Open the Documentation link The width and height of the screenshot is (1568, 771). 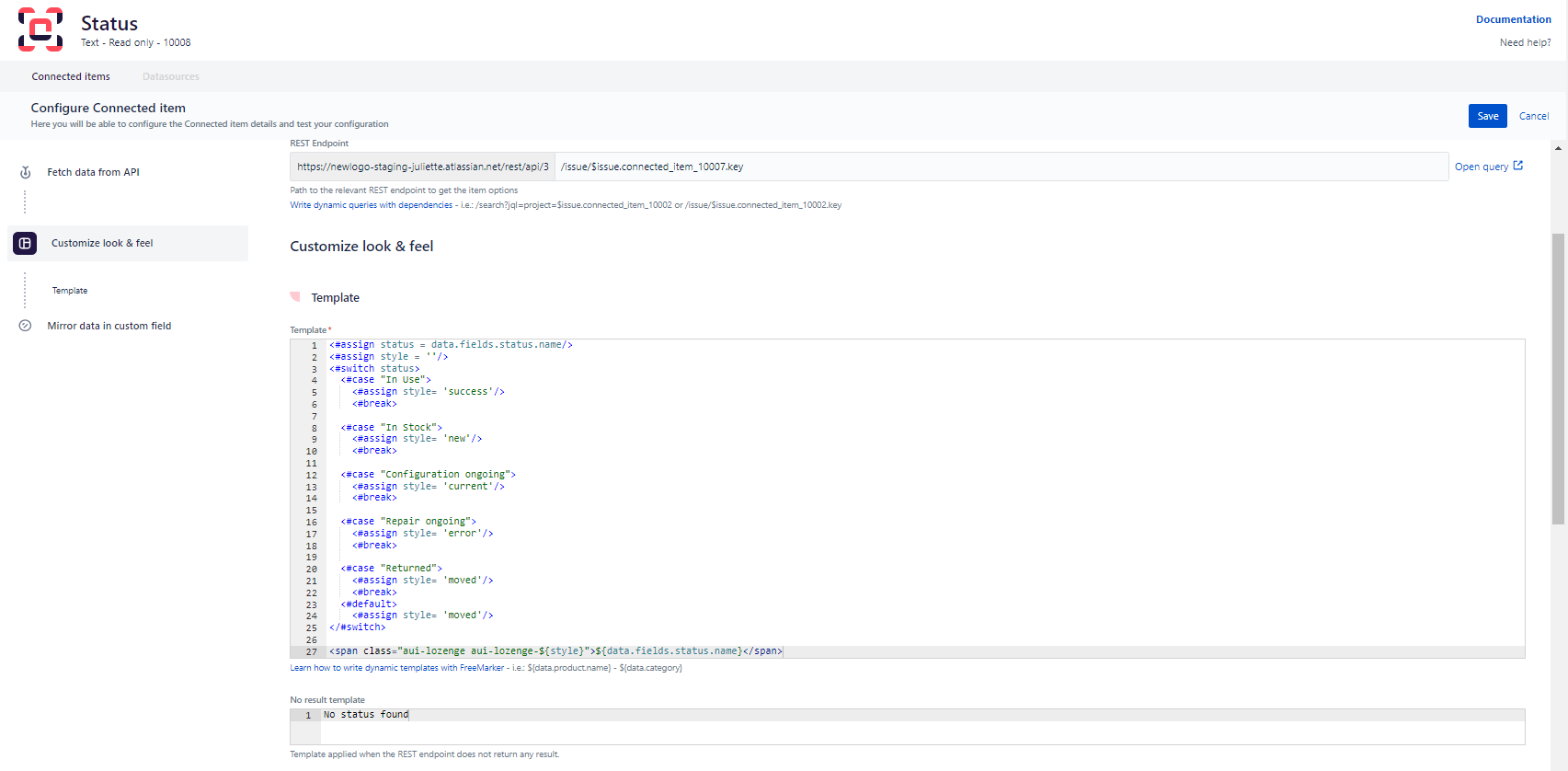pos(1513,19)
